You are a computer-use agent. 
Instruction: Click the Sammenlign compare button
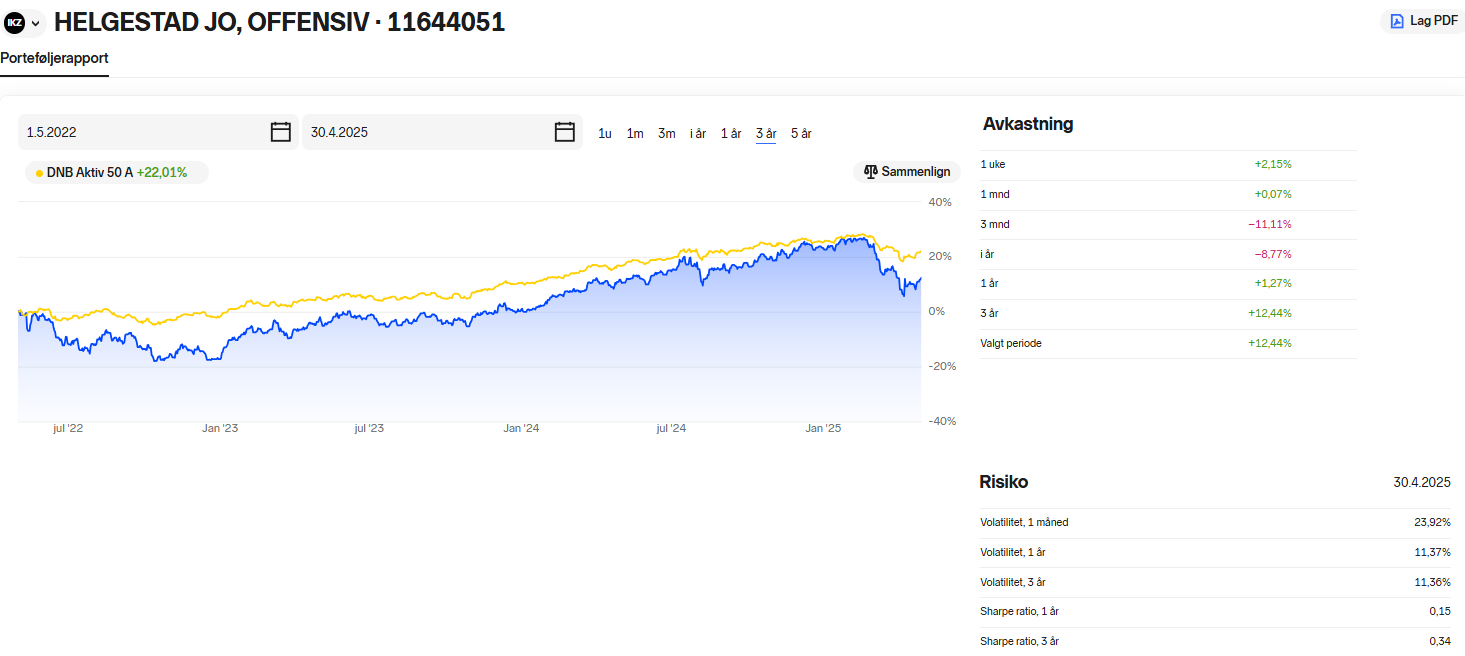(x=907, y=172)
